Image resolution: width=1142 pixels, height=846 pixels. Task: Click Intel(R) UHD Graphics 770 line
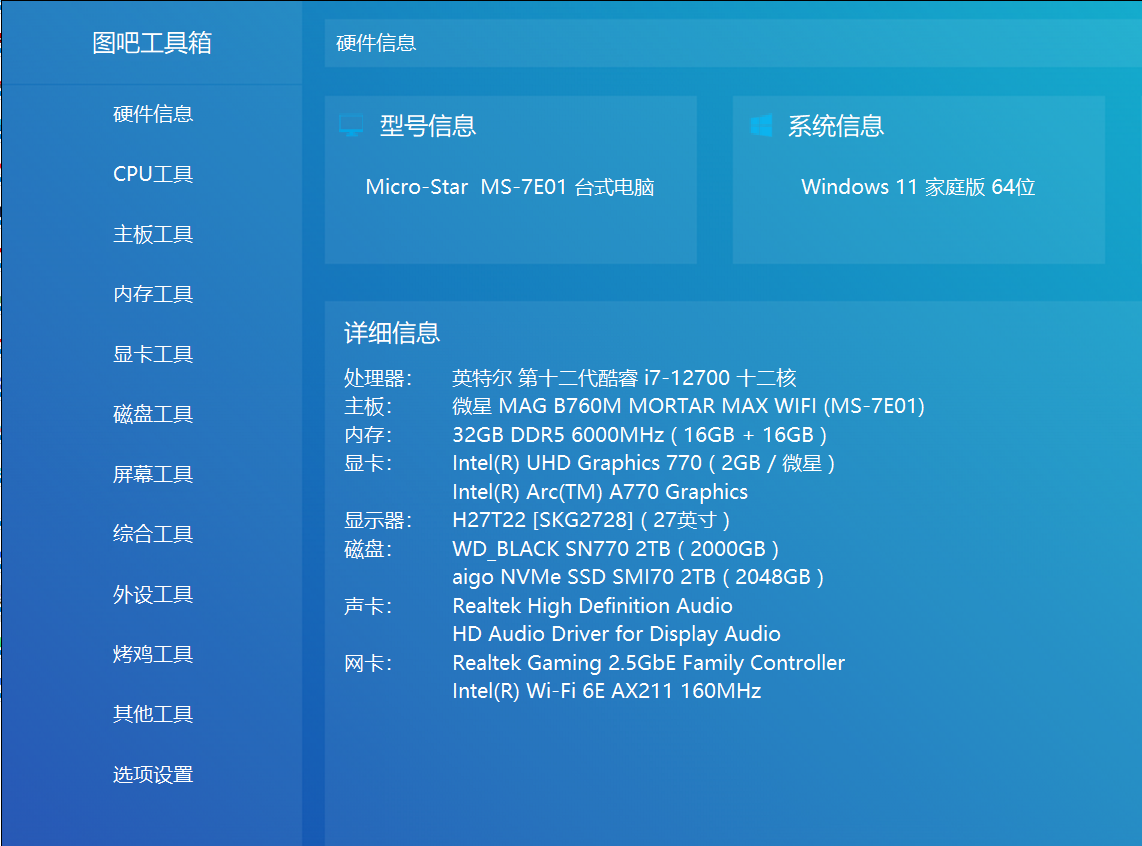click(644, 463)
